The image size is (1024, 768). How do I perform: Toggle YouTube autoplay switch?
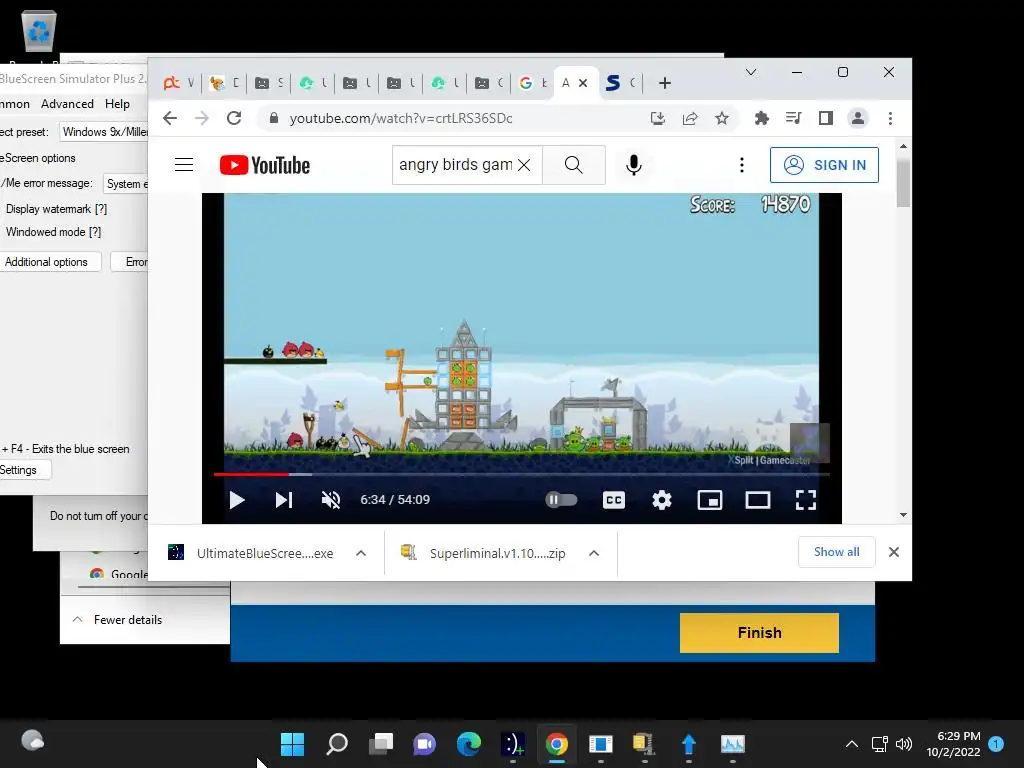pos(561,500)
